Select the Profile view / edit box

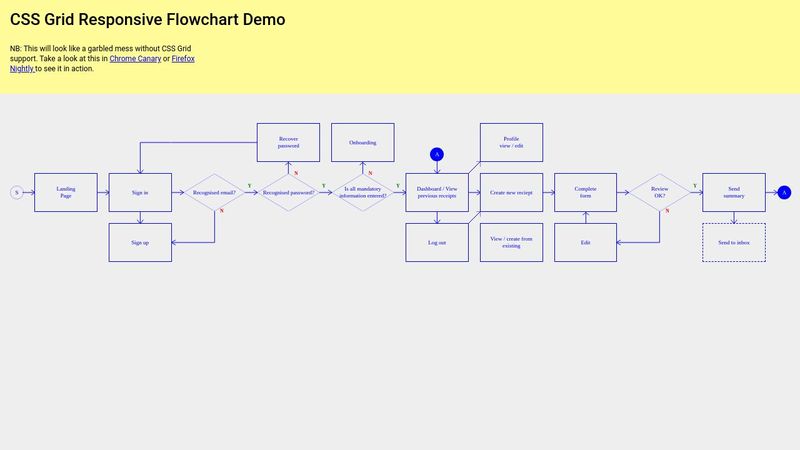pyautogui.click(x=511, y=142)
